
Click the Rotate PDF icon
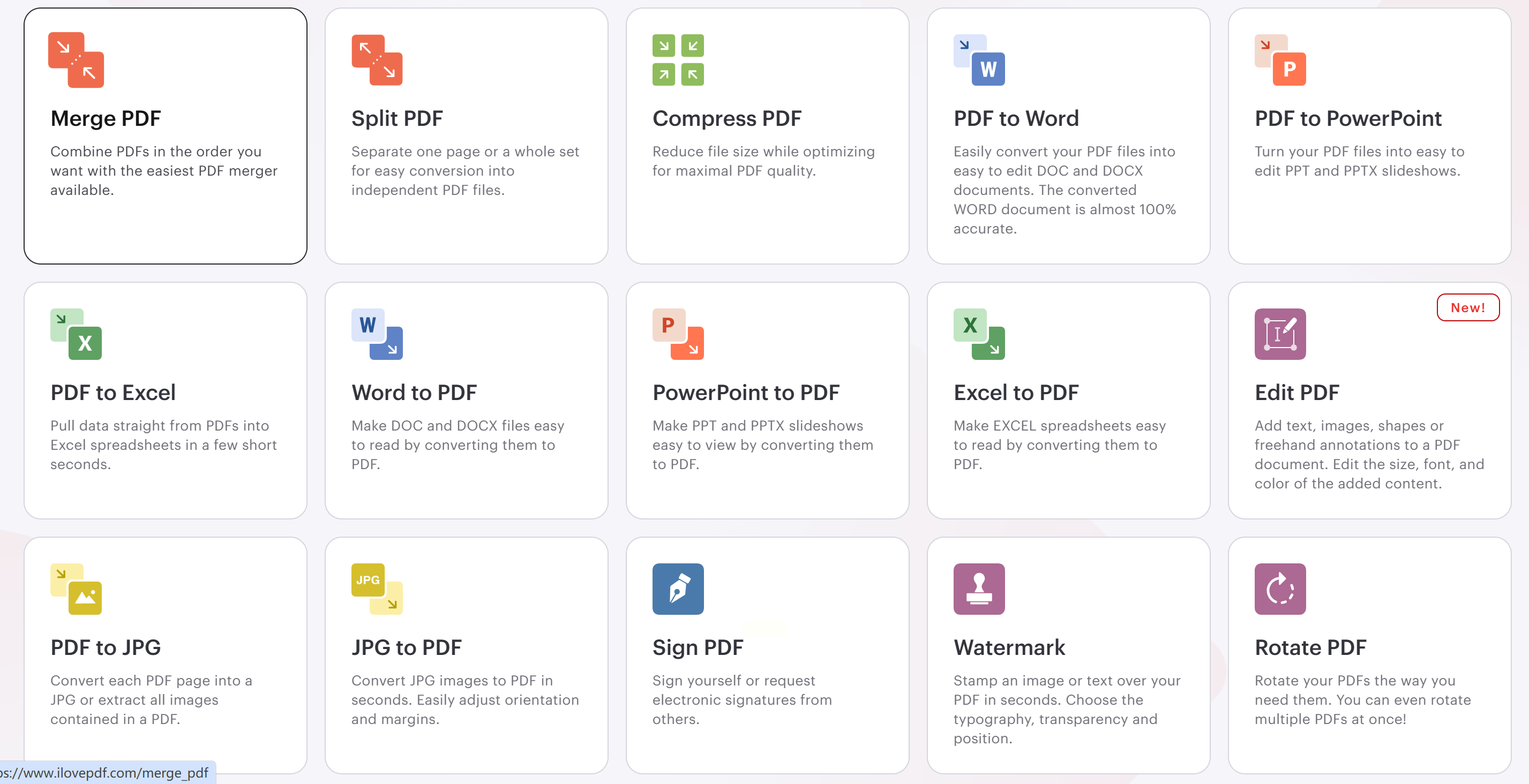click(1280, 589)
